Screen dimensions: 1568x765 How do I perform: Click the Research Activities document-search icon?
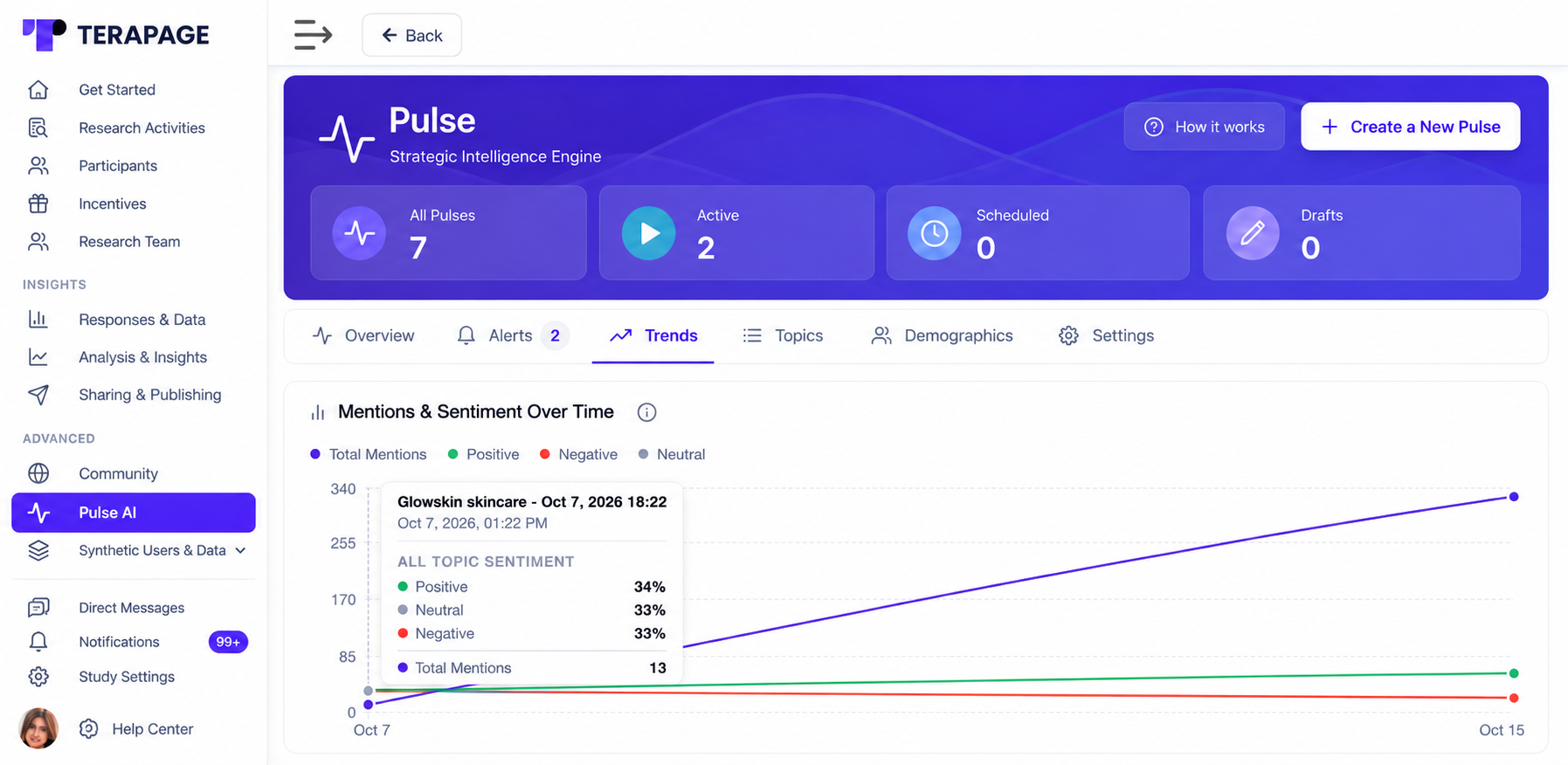point(38,127)
